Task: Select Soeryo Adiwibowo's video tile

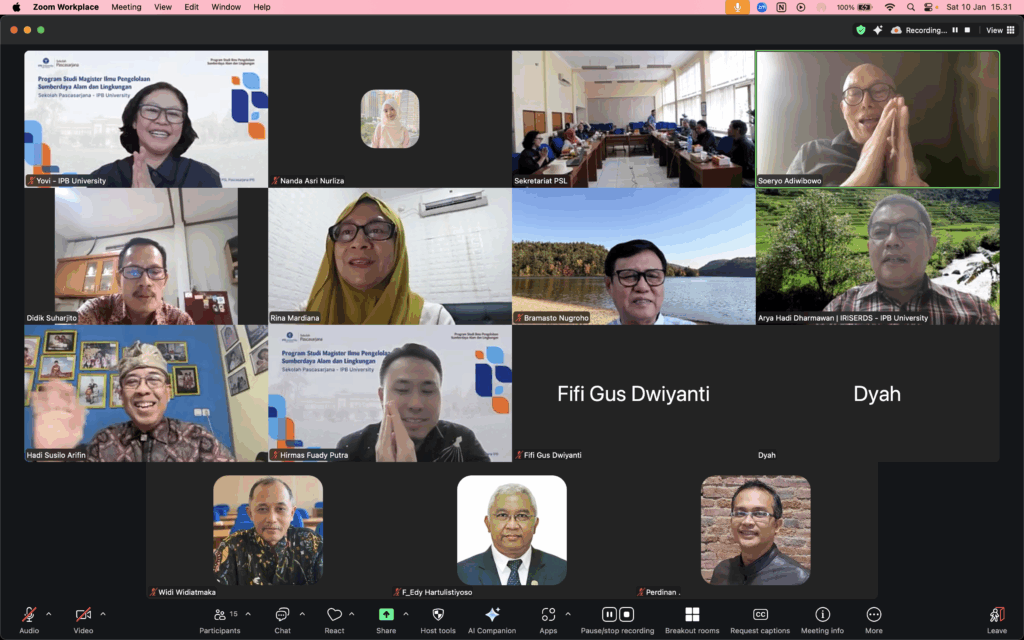Action: [x=877, y=119]
